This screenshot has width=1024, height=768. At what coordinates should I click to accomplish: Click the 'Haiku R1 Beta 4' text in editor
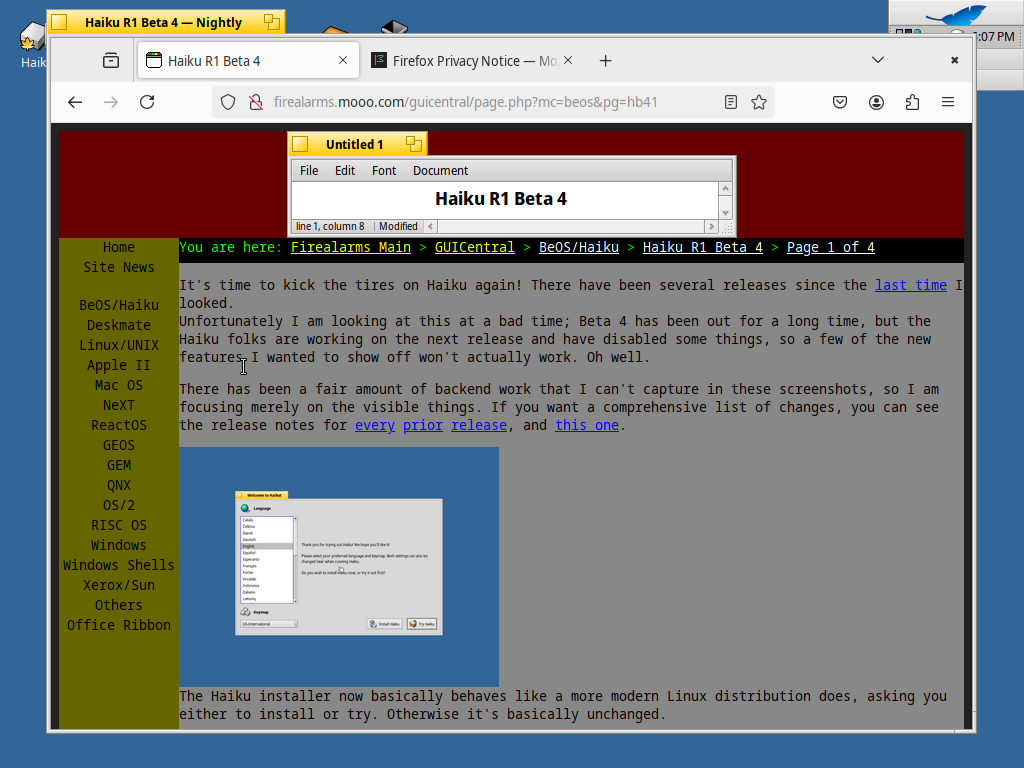click(x=501, y=199)
